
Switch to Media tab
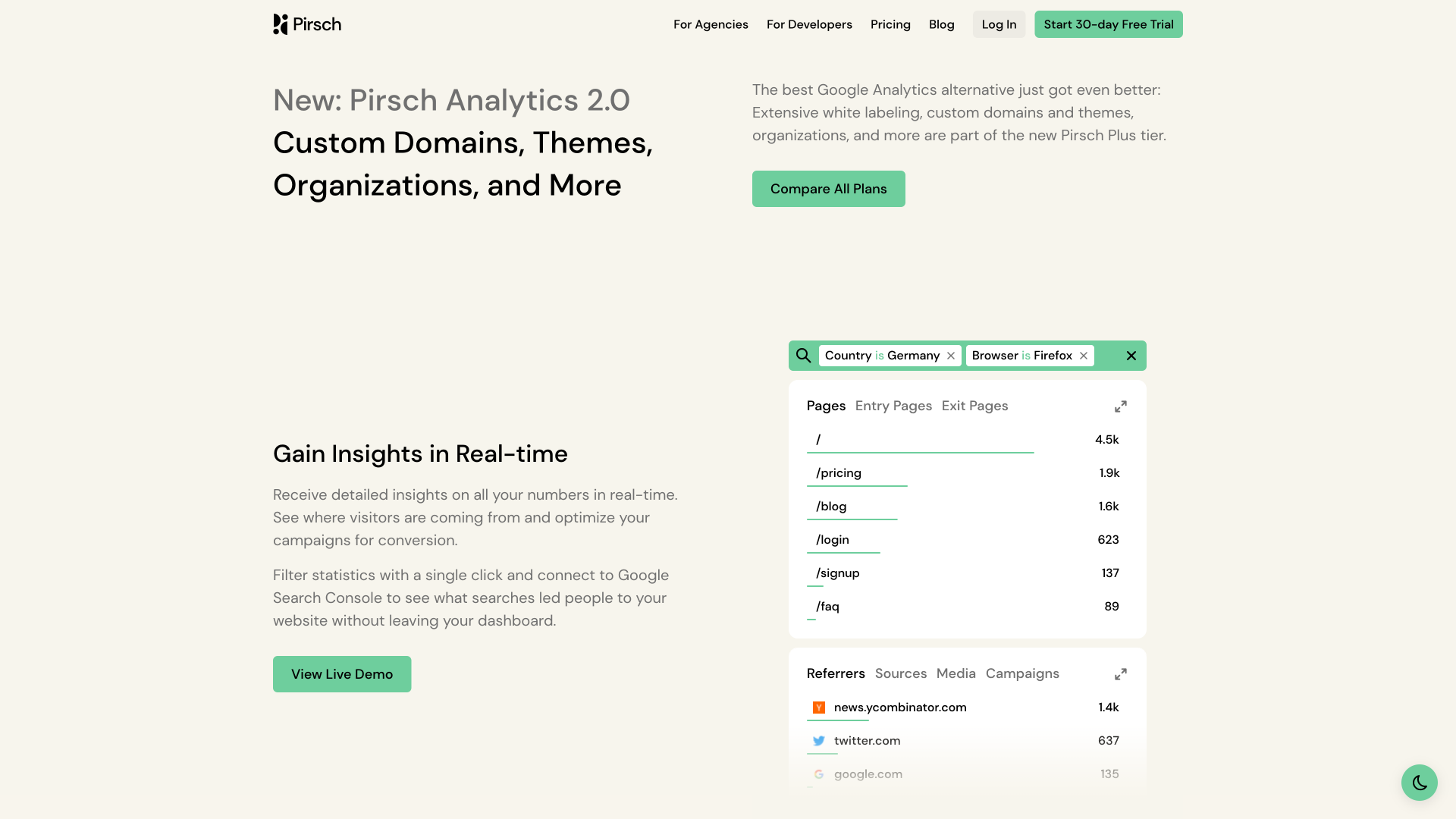pos(956,673)
